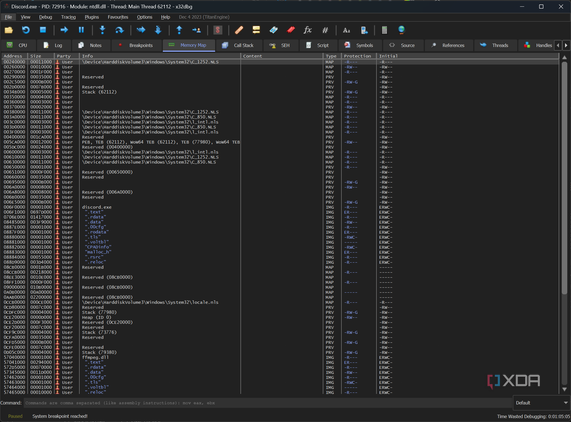Switch to the Symbols tab
The image size is (571, 422).
tap(359, 45)
